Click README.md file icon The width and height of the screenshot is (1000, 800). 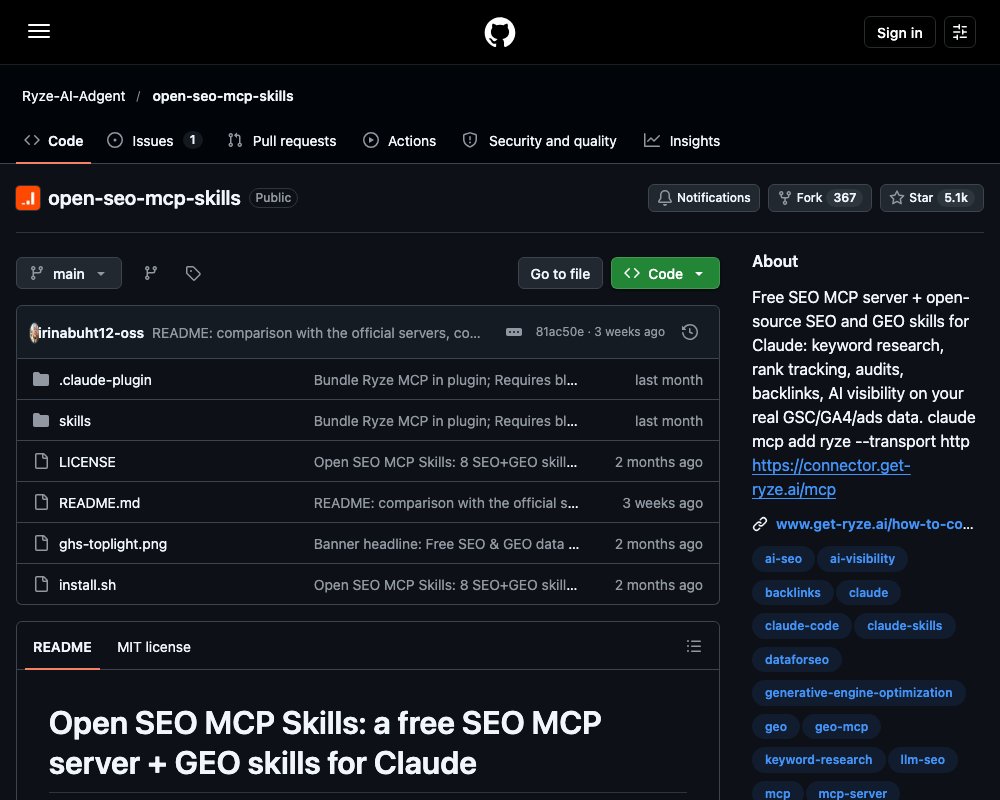41,503
